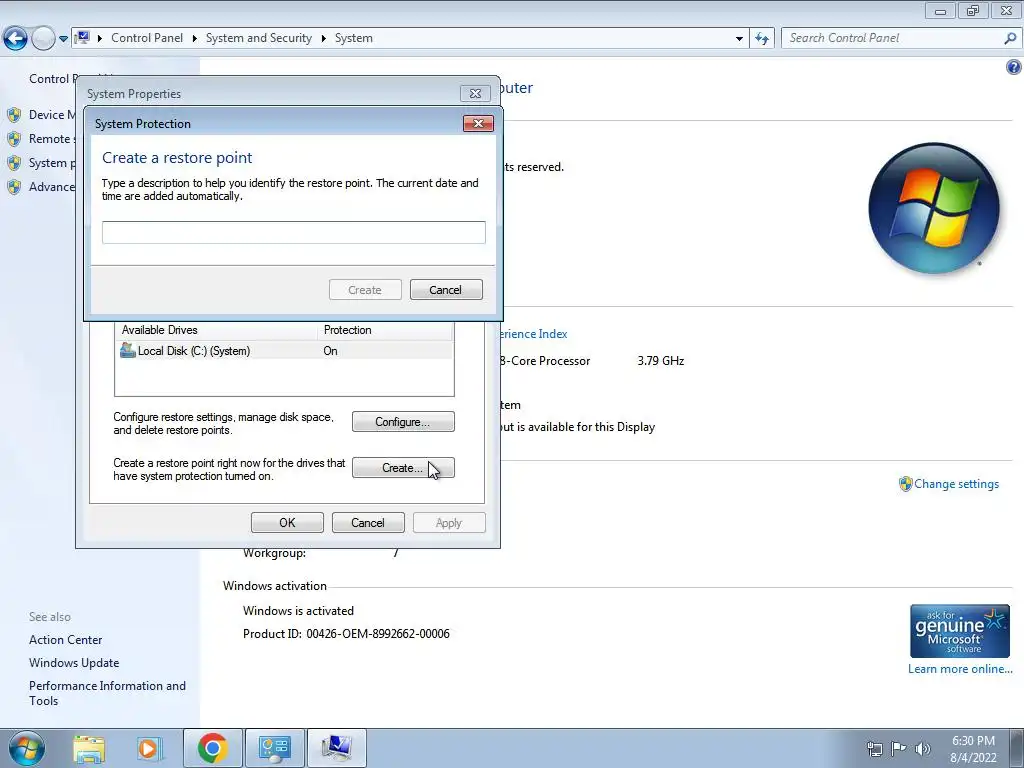This screenshot has height=768, width=1024.
Task: Open Performance Information and Tools link
Action: (107, 693)
